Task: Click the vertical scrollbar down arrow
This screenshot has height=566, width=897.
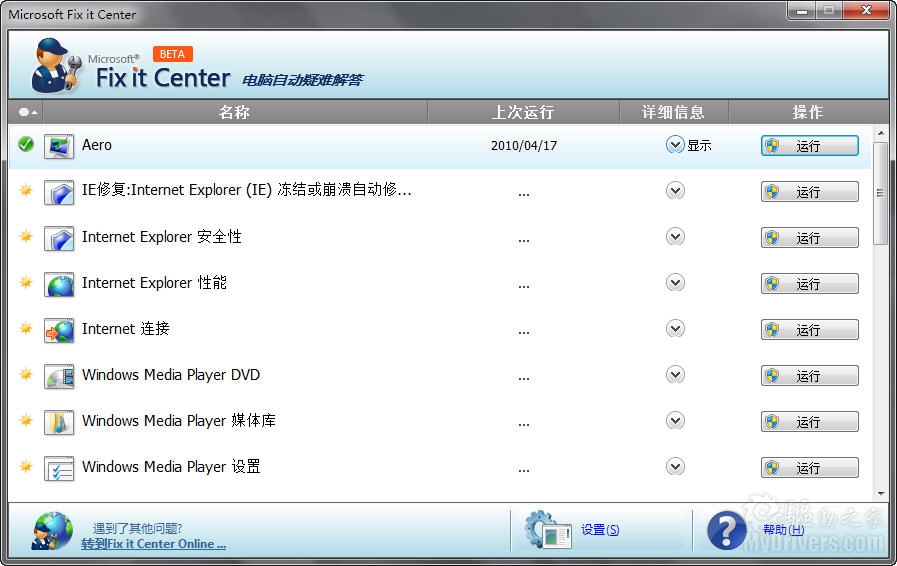Action: 880,493
